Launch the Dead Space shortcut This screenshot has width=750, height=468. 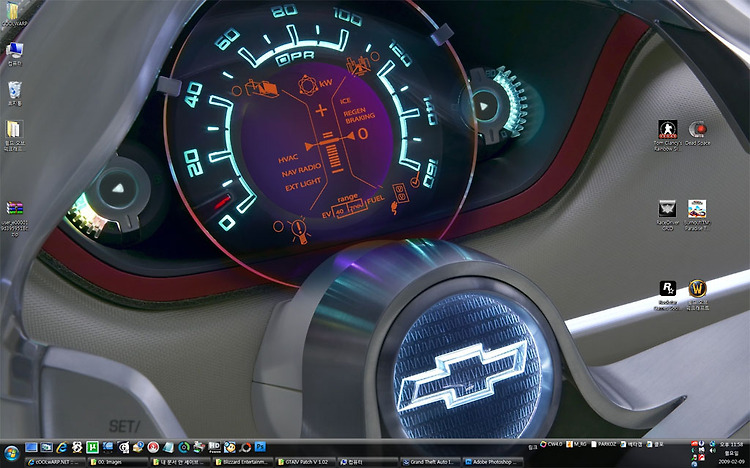697,133
